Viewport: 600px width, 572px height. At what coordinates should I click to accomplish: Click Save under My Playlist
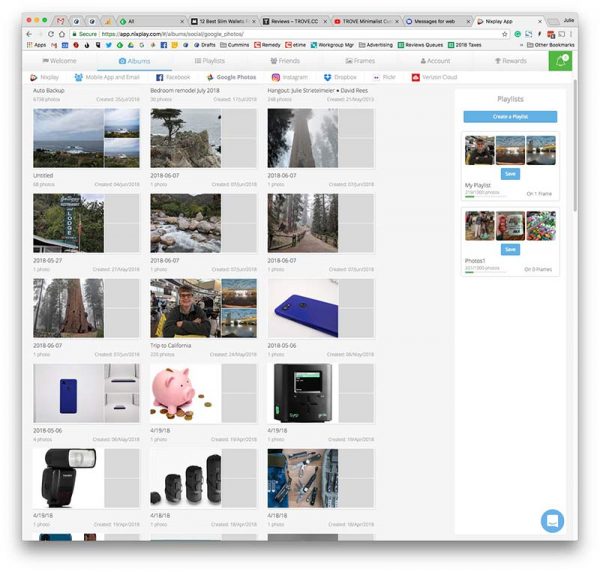[x=510, y=174]
